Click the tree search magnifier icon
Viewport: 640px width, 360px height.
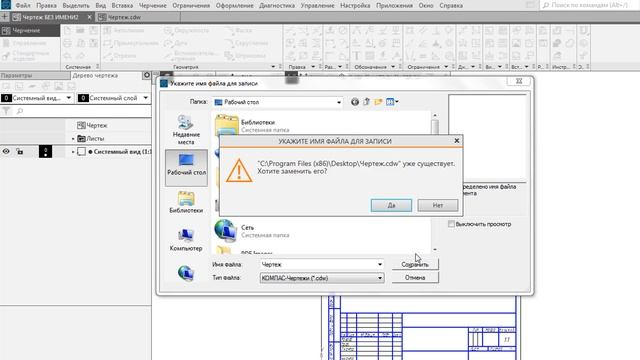(x=20, y=111)
